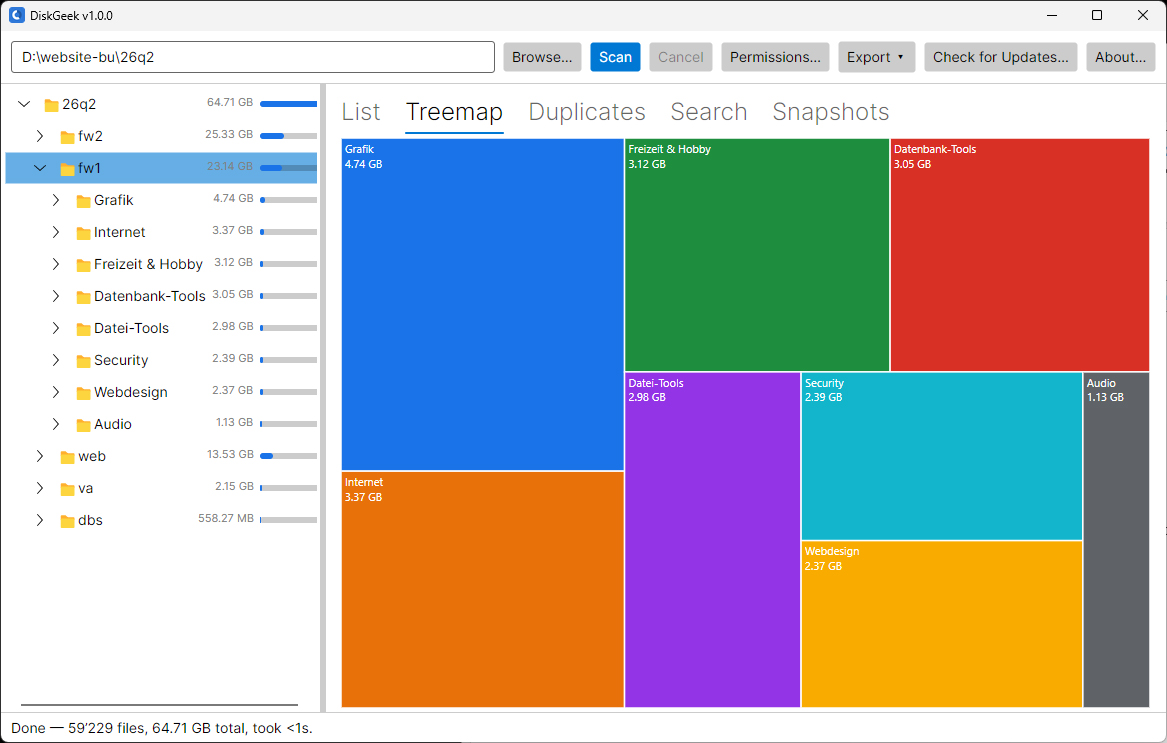Click the path input field
The image size is (1167, 743).
click(x=253, y=57)
